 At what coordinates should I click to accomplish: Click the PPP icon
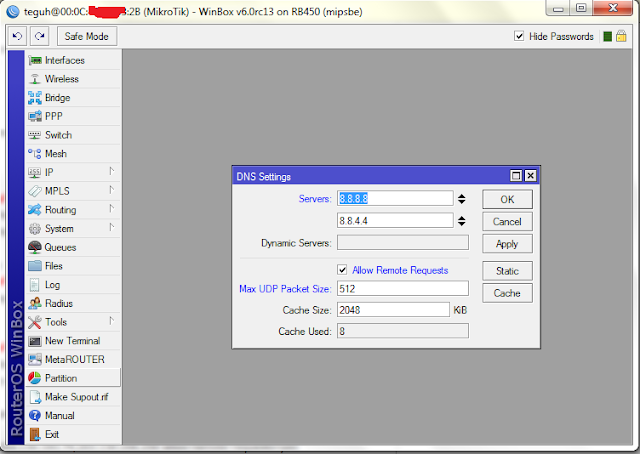[x=35, y=116]
